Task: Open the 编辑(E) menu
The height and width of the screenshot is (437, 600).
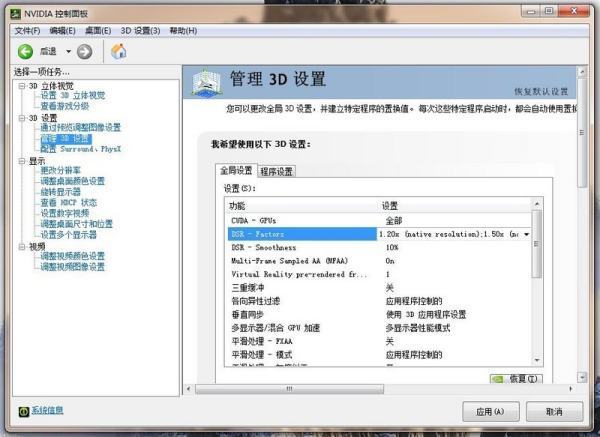Action: (x=62, y=31)
